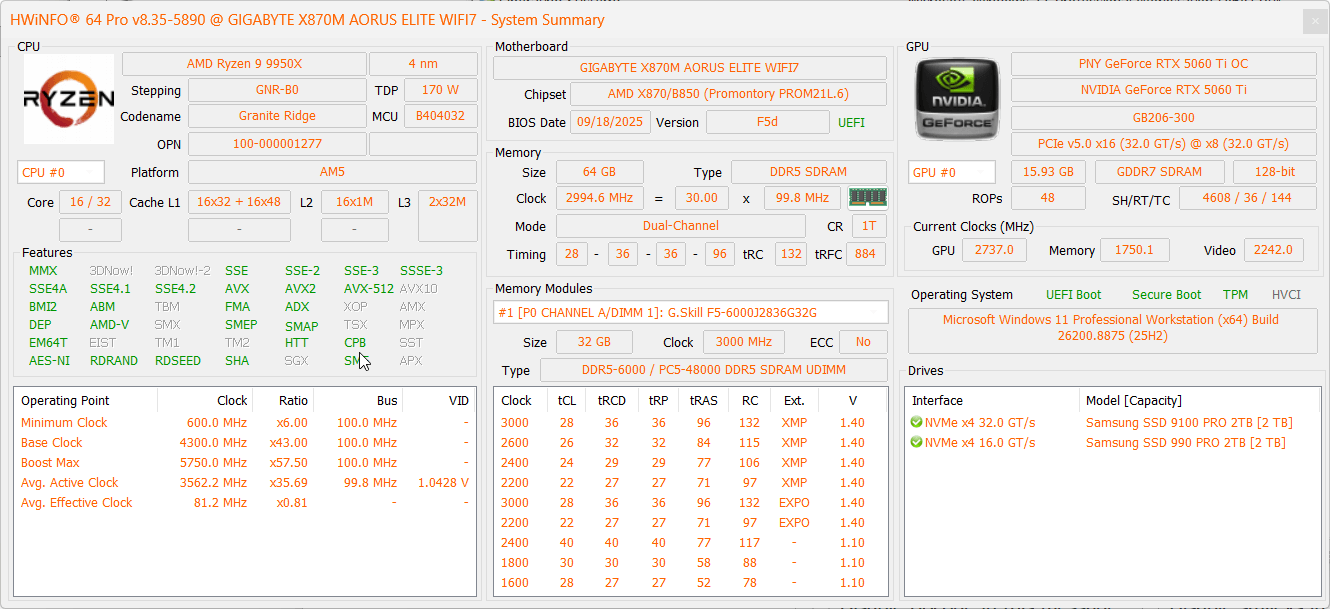The image size is (1330, 609).
Task: Click the BIOS version F5d field
Action: pos(767,122)
